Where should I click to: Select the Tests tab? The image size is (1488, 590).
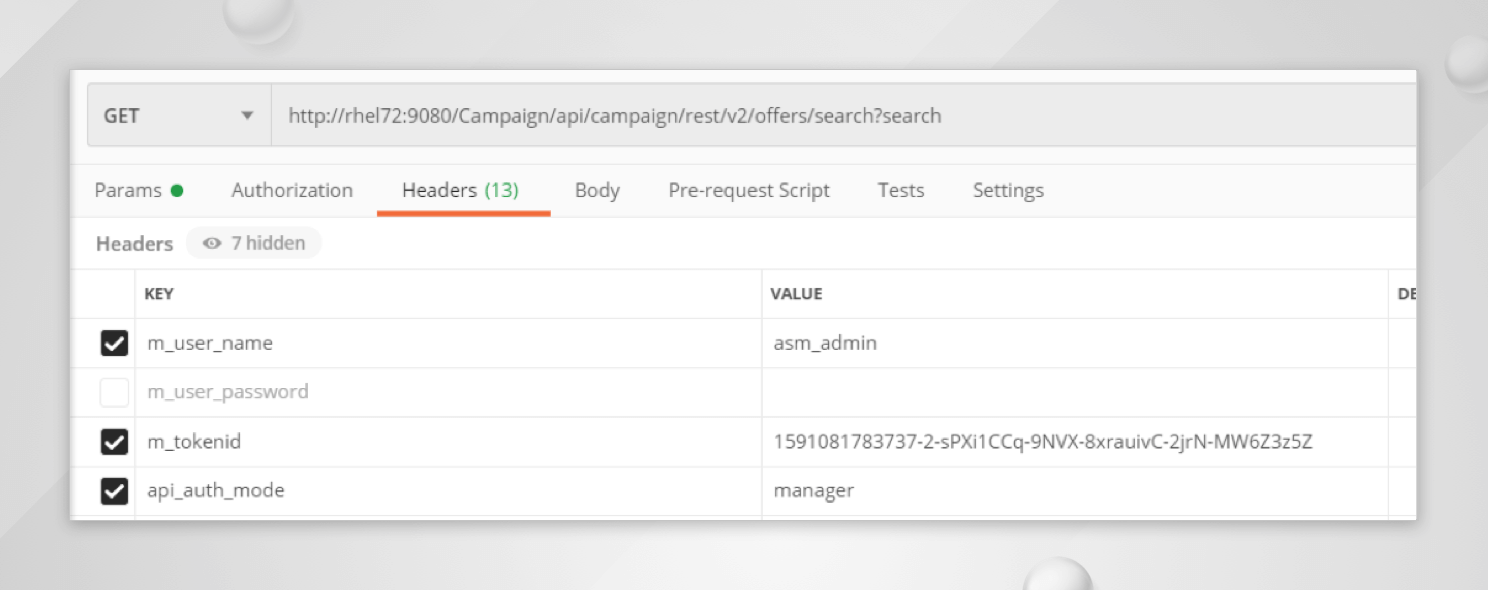pos(900,190)
